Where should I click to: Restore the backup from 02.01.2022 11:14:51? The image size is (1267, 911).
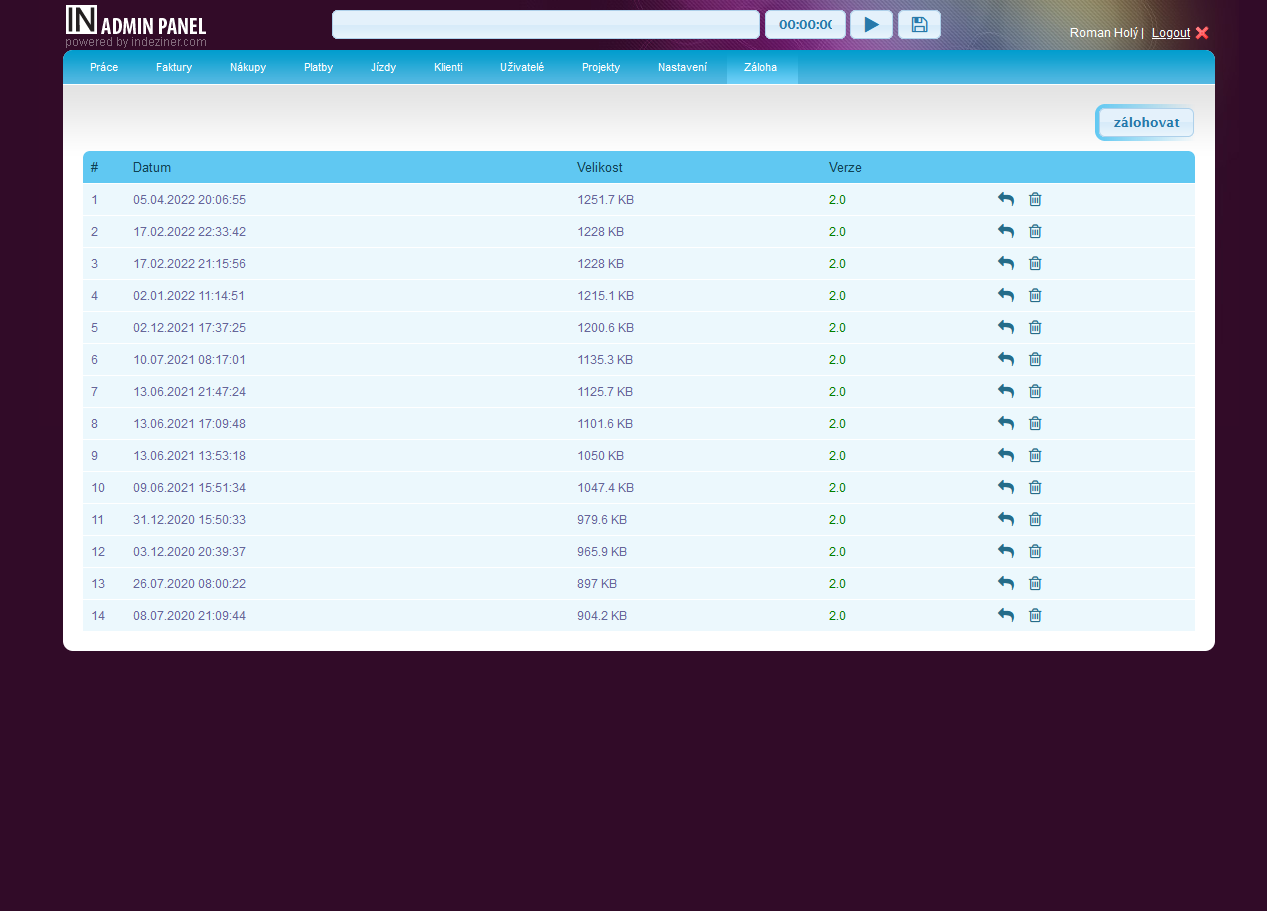1006,295
